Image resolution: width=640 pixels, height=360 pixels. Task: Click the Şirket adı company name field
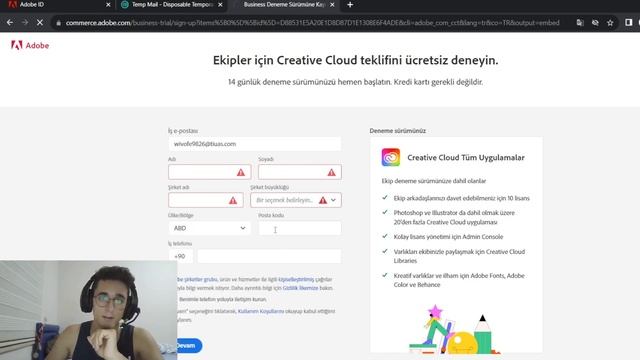[206, 200]
